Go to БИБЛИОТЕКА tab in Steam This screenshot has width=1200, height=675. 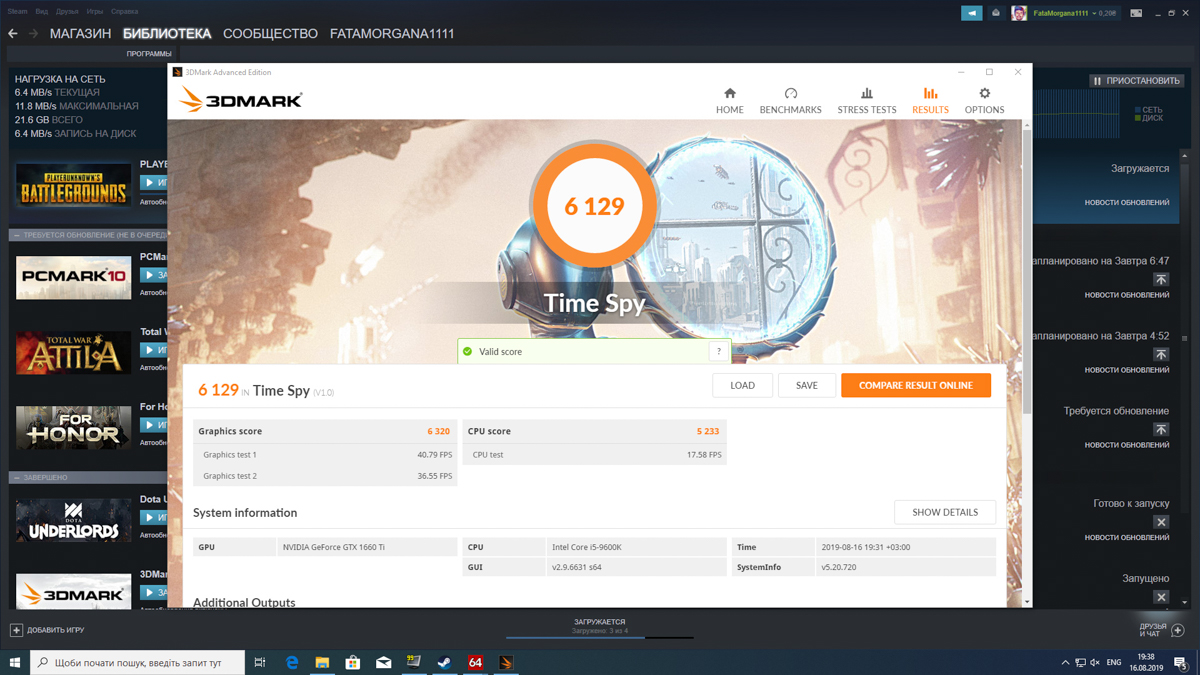tap(167, 33)
